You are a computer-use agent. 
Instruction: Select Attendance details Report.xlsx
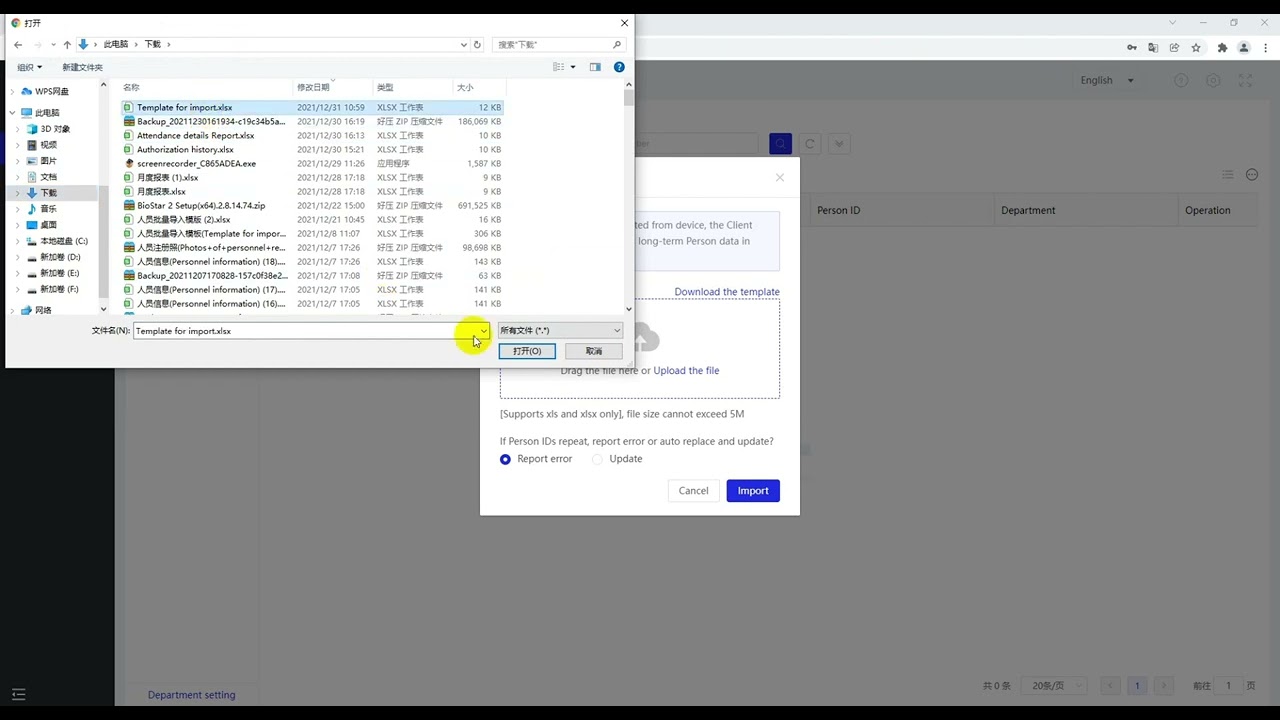click(x=196, y=135)
